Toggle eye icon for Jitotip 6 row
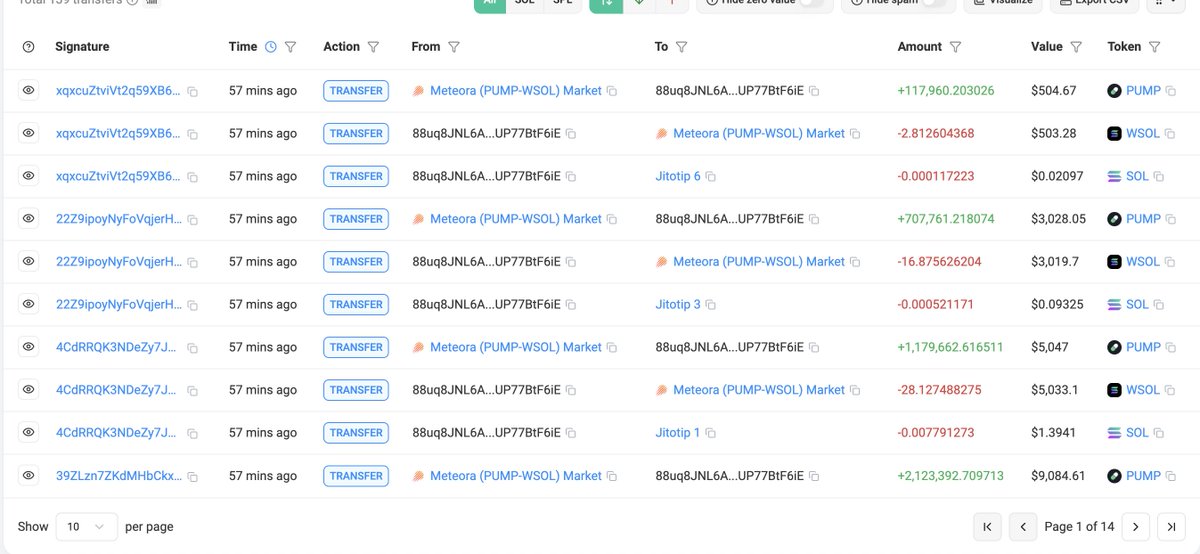Image resolution: width=1200 pixels, height=554 pixels. [29, 176]
